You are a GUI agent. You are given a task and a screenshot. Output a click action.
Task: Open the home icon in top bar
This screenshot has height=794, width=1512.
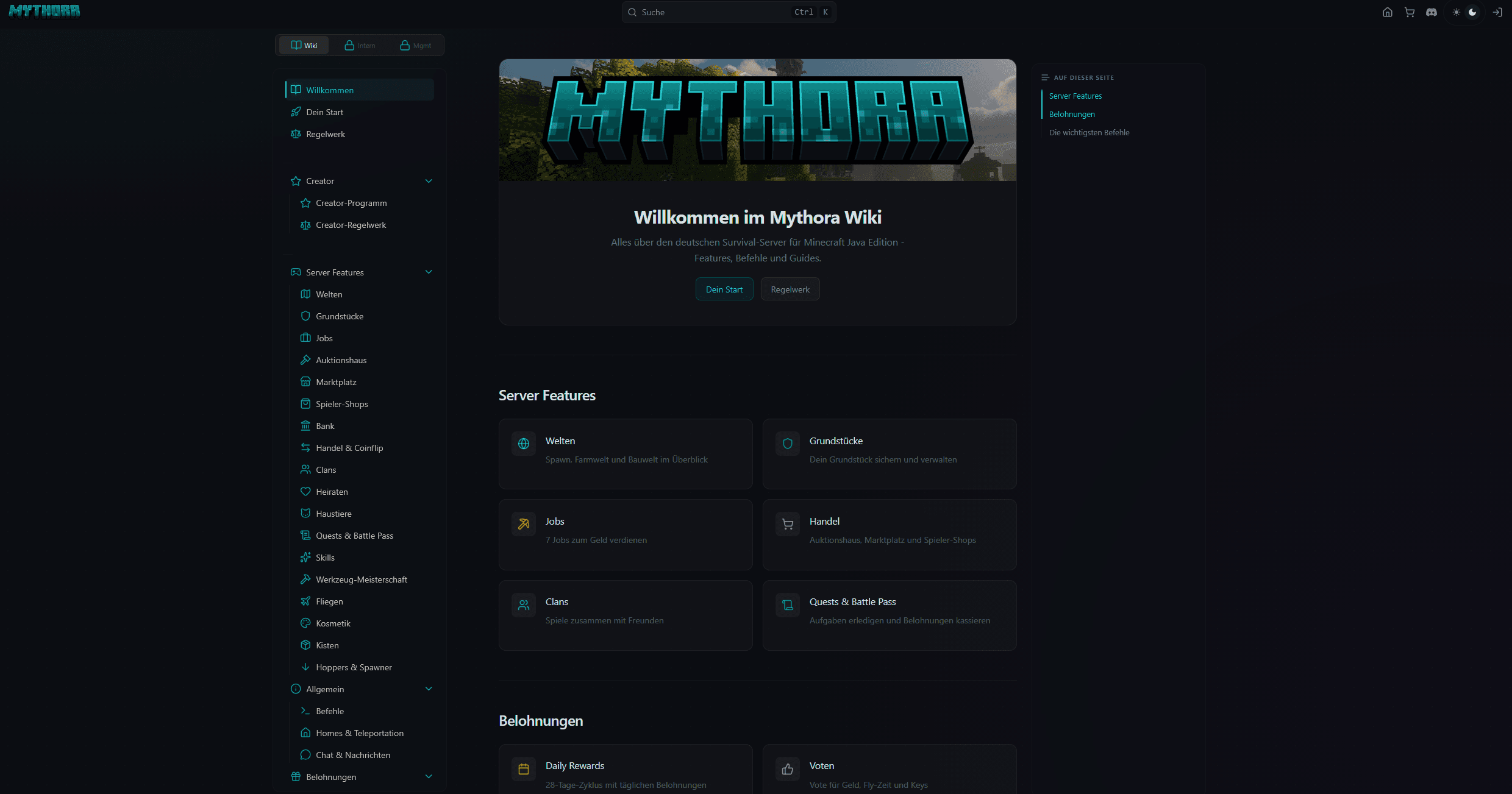click(1387, 12)
